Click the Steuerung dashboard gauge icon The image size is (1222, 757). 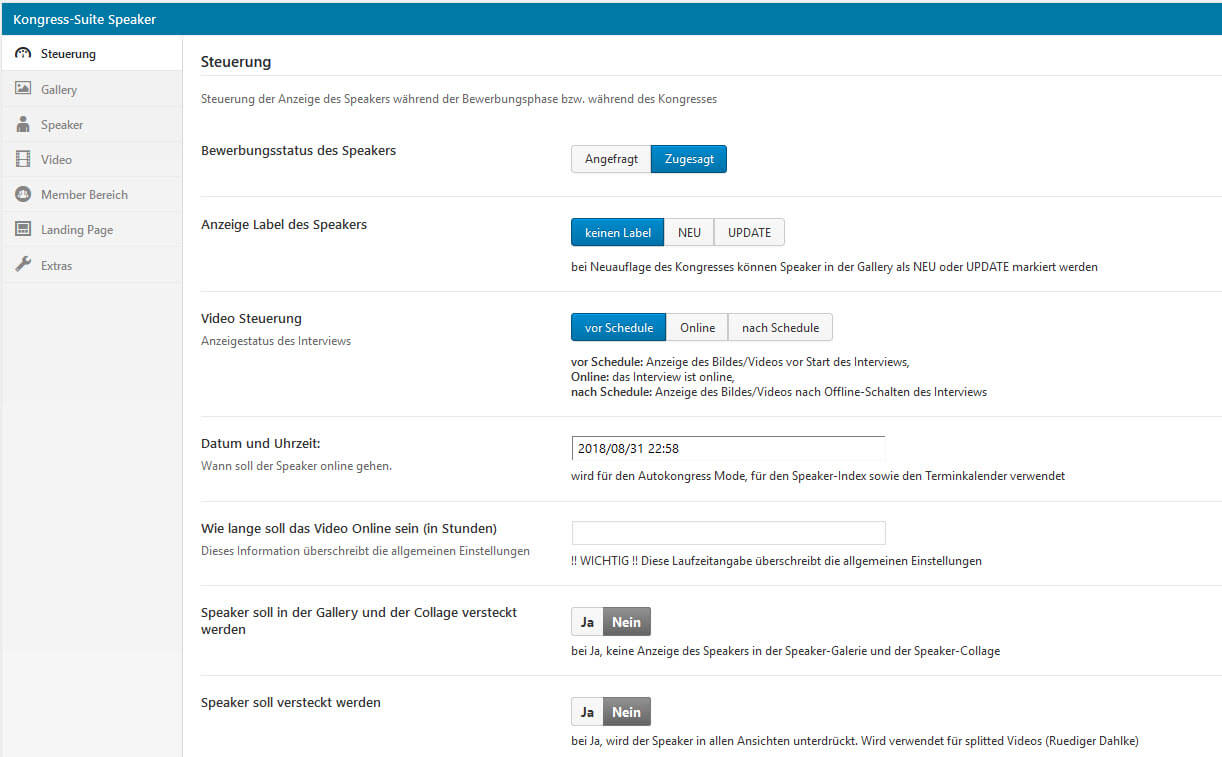(23, 54)
